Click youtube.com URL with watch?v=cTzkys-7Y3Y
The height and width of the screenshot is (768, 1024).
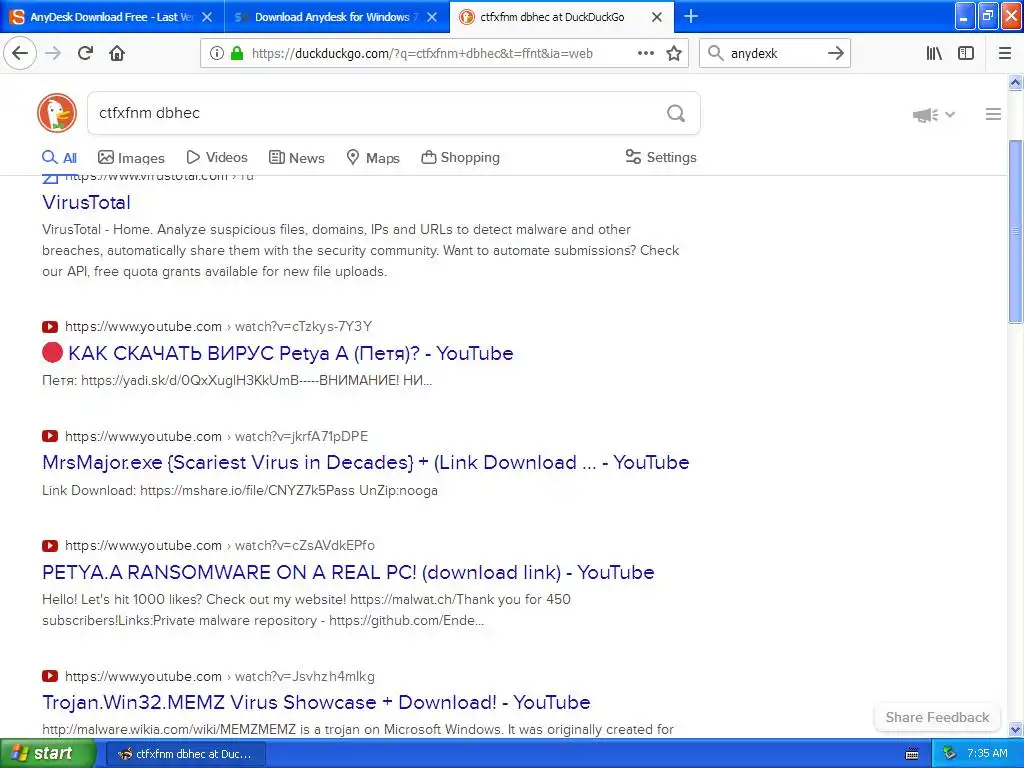[x=218, y=326]
